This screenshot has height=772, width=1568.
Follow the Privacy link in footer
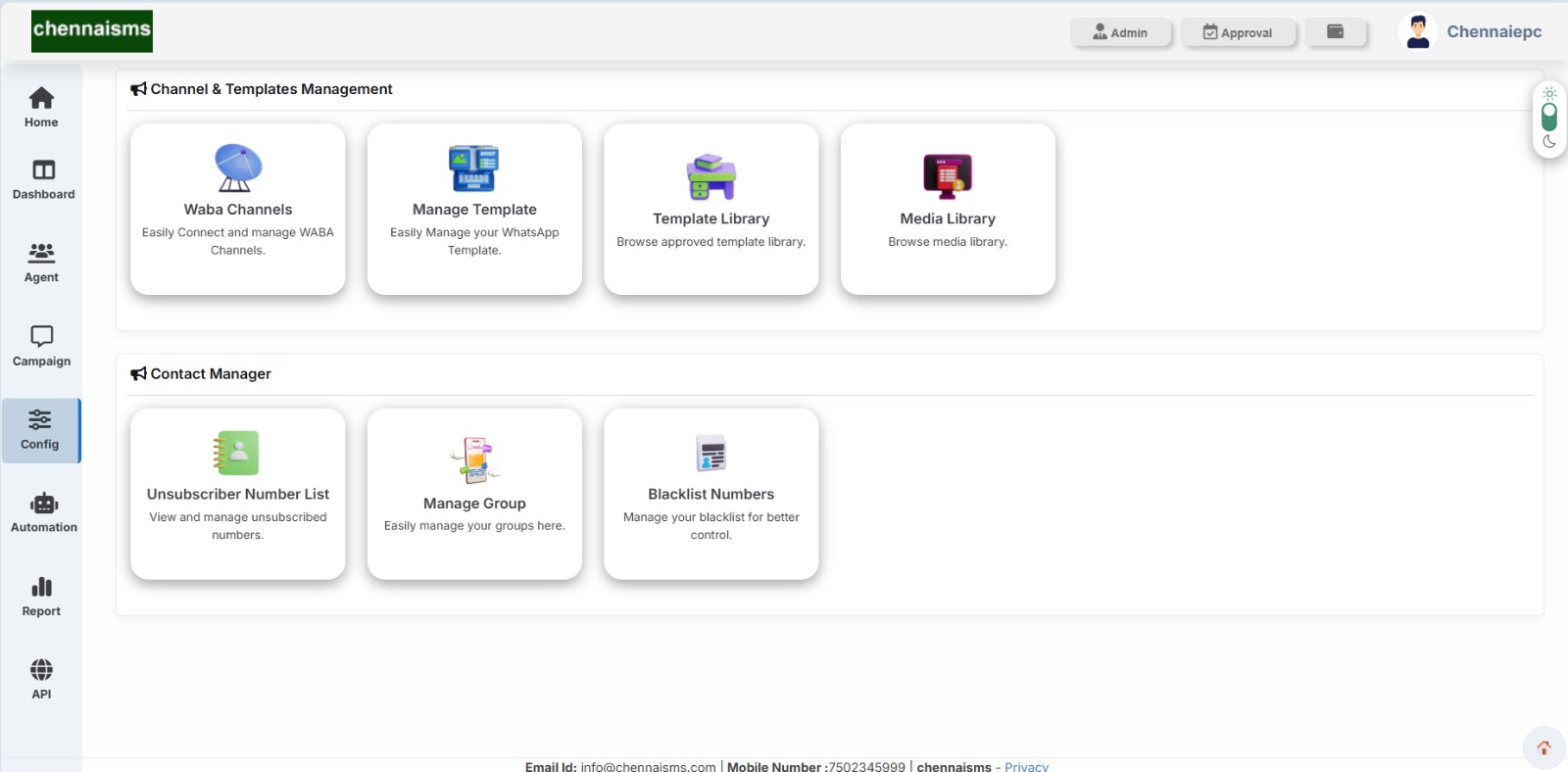coord(1026,766)
